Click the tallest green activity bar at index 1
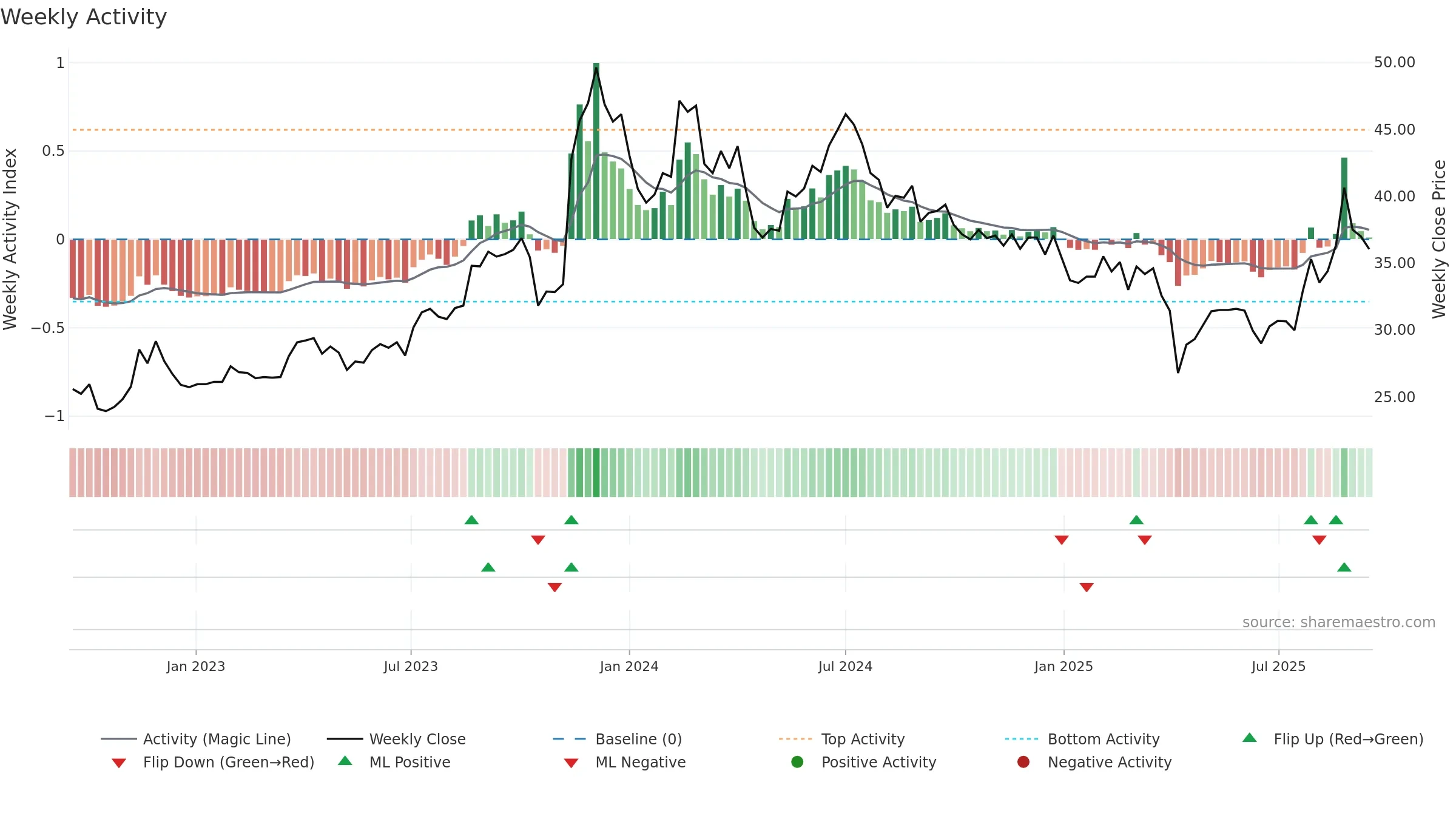The width and height of the screenshot is (1456, 819). click(596, 151)
